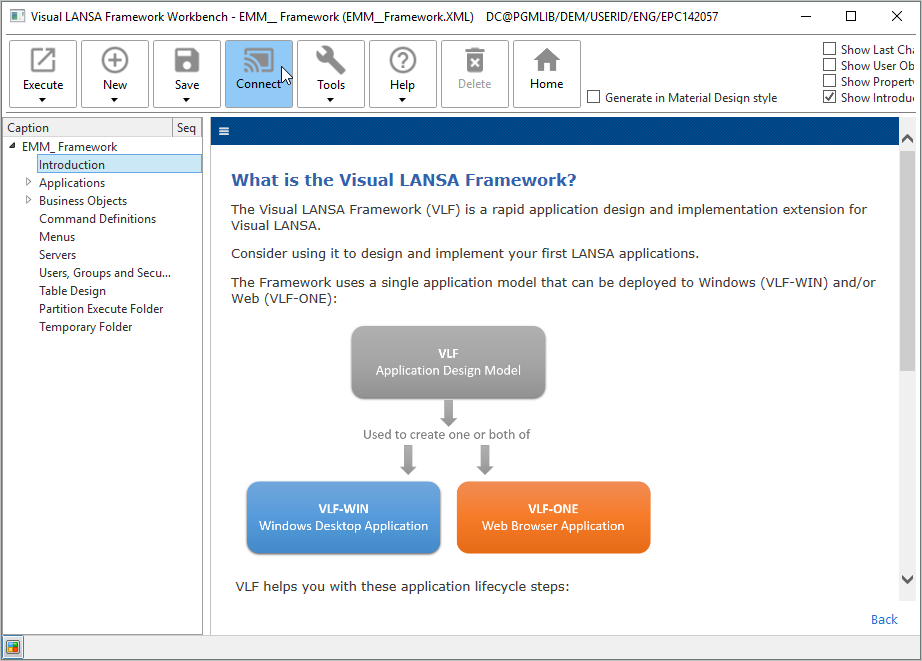Click the Connect toolbar icon
Viewport: 922px width, 661px height.
pos(258,60)
